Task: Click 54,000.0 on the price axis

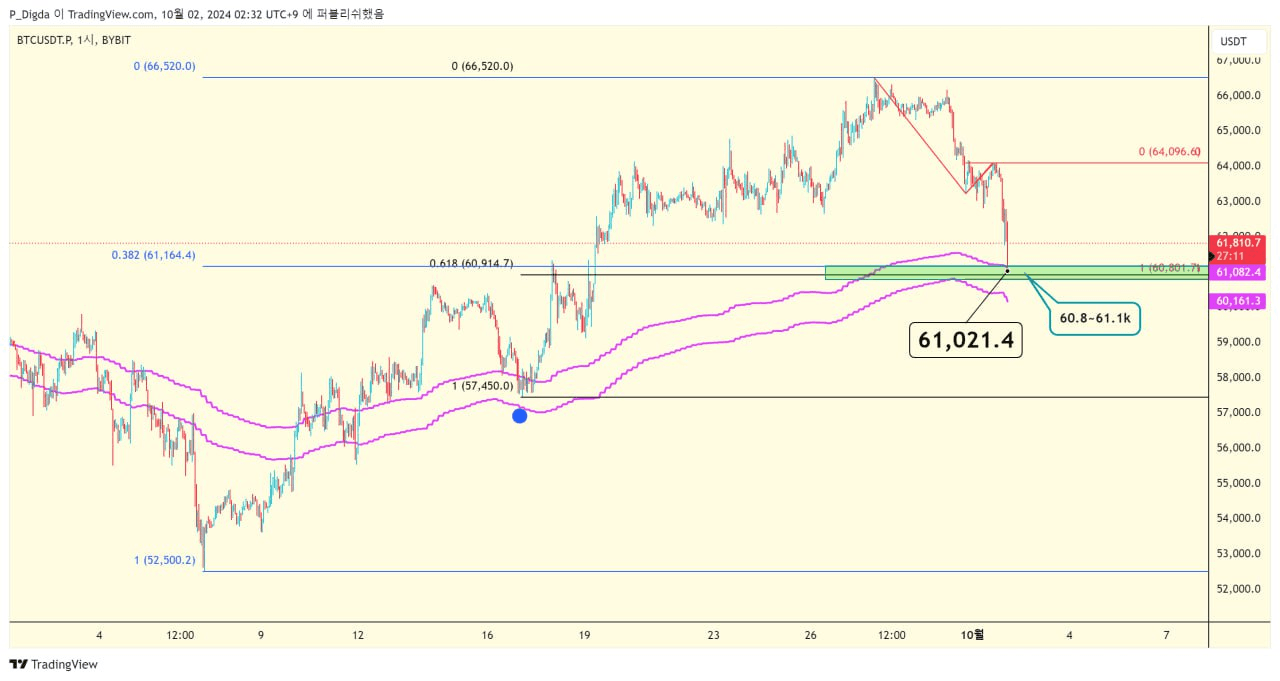Action: [x=1238, y=518]
